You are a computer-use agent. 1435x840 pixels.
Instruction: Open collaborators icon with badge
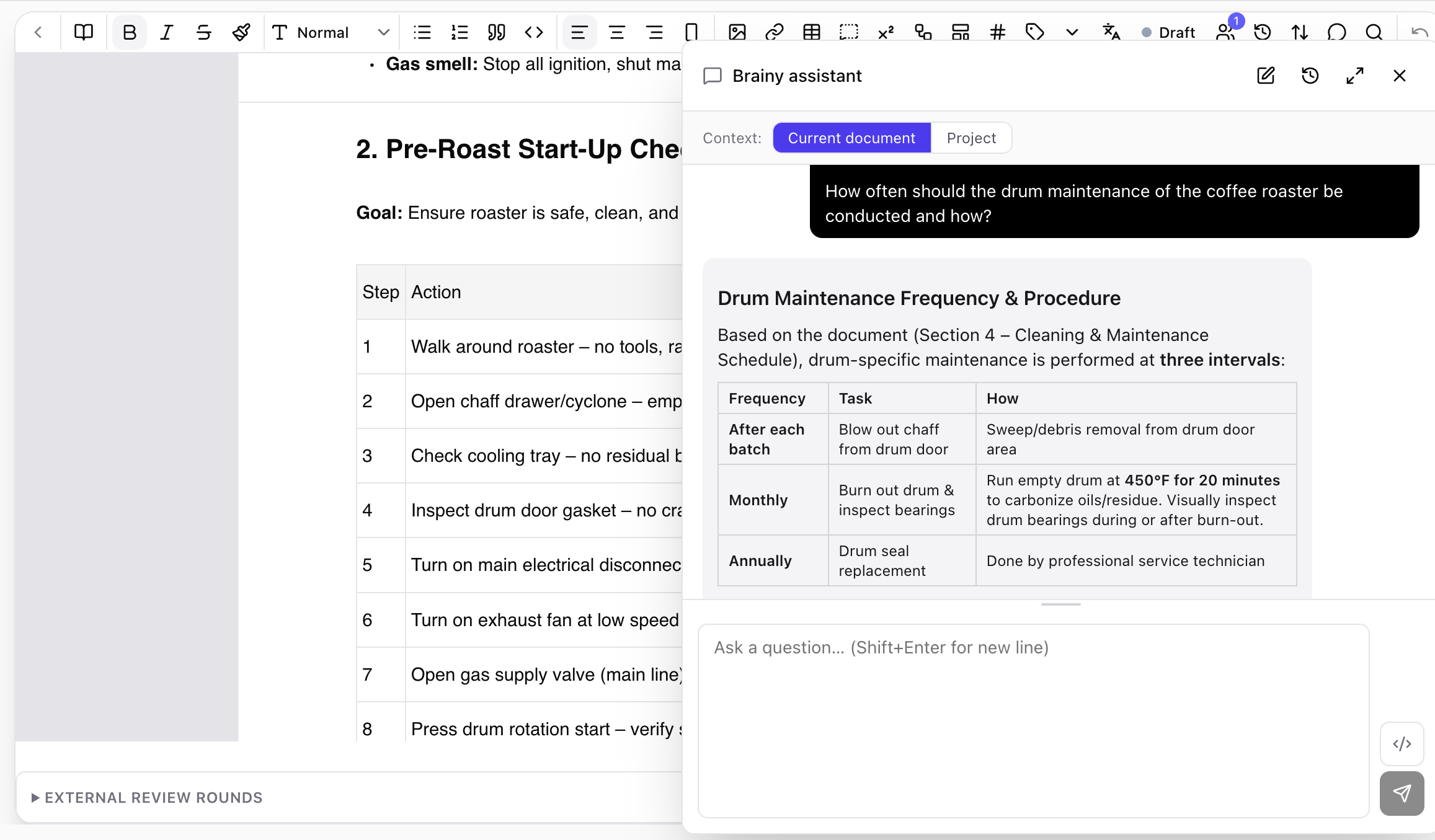tap(1226, 32)
